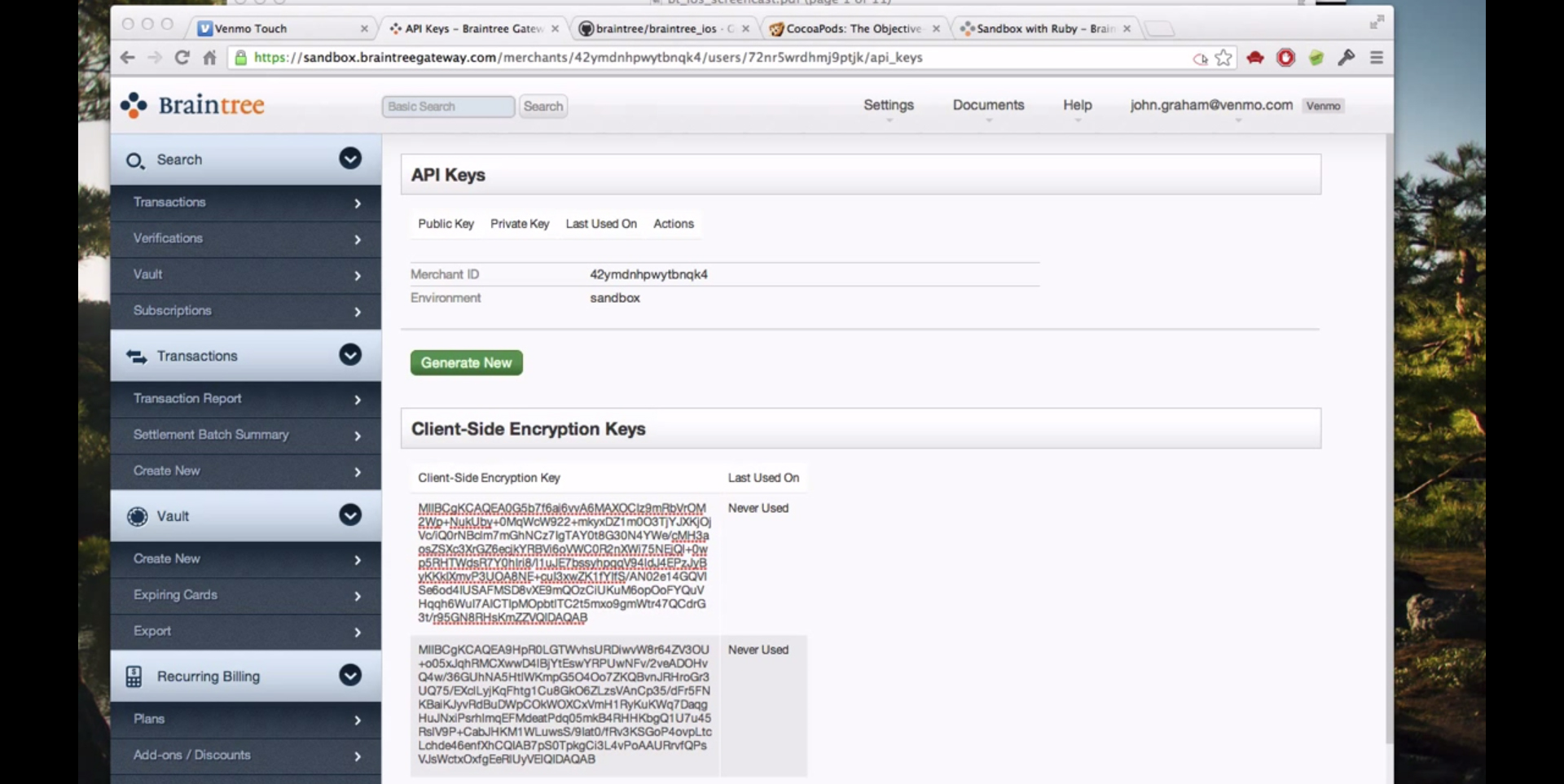The height and width of the screenshot is (784, 1564).
Task: Reload the page with refresh icon
Action: click(x=182, y=58)
